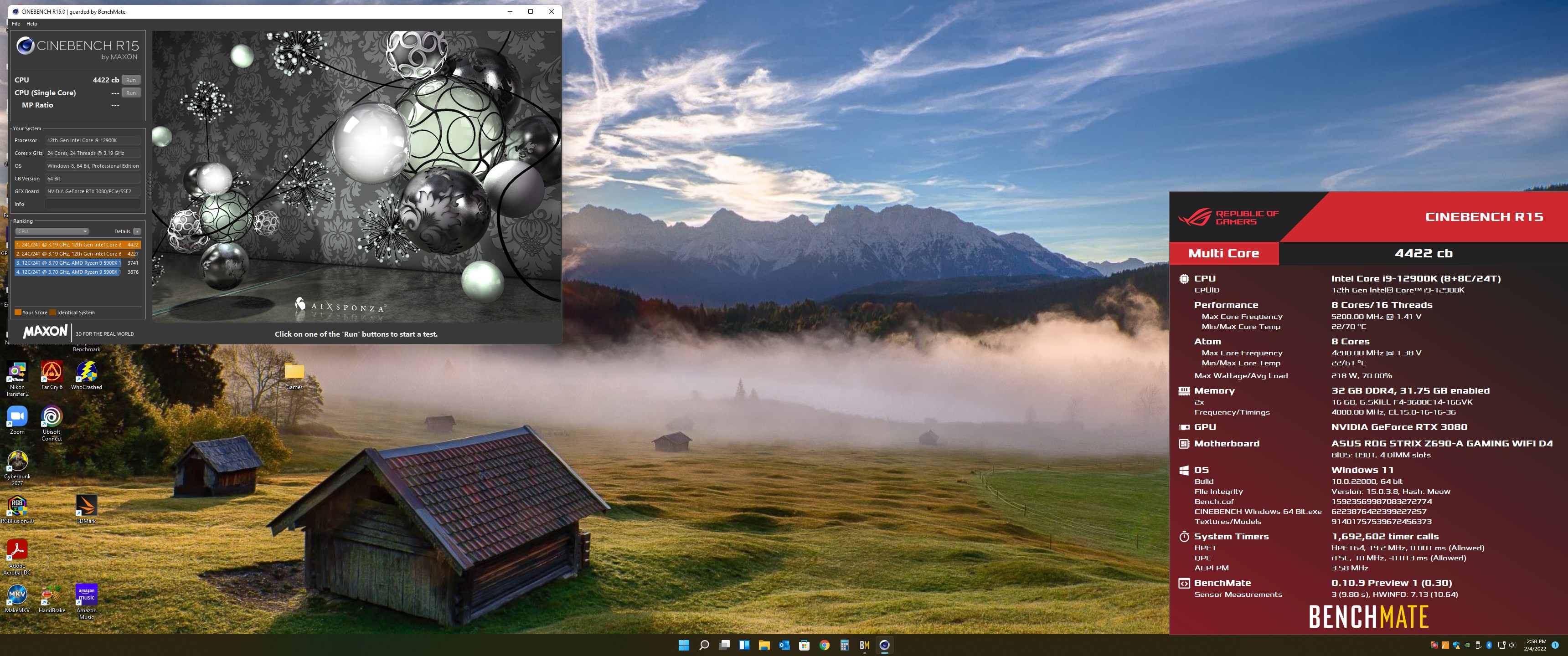Open Adobe Acrobat DC desktop shortcut
Image resolution: width=1568 pixels, height=656 pixels.
click(17, 558)
